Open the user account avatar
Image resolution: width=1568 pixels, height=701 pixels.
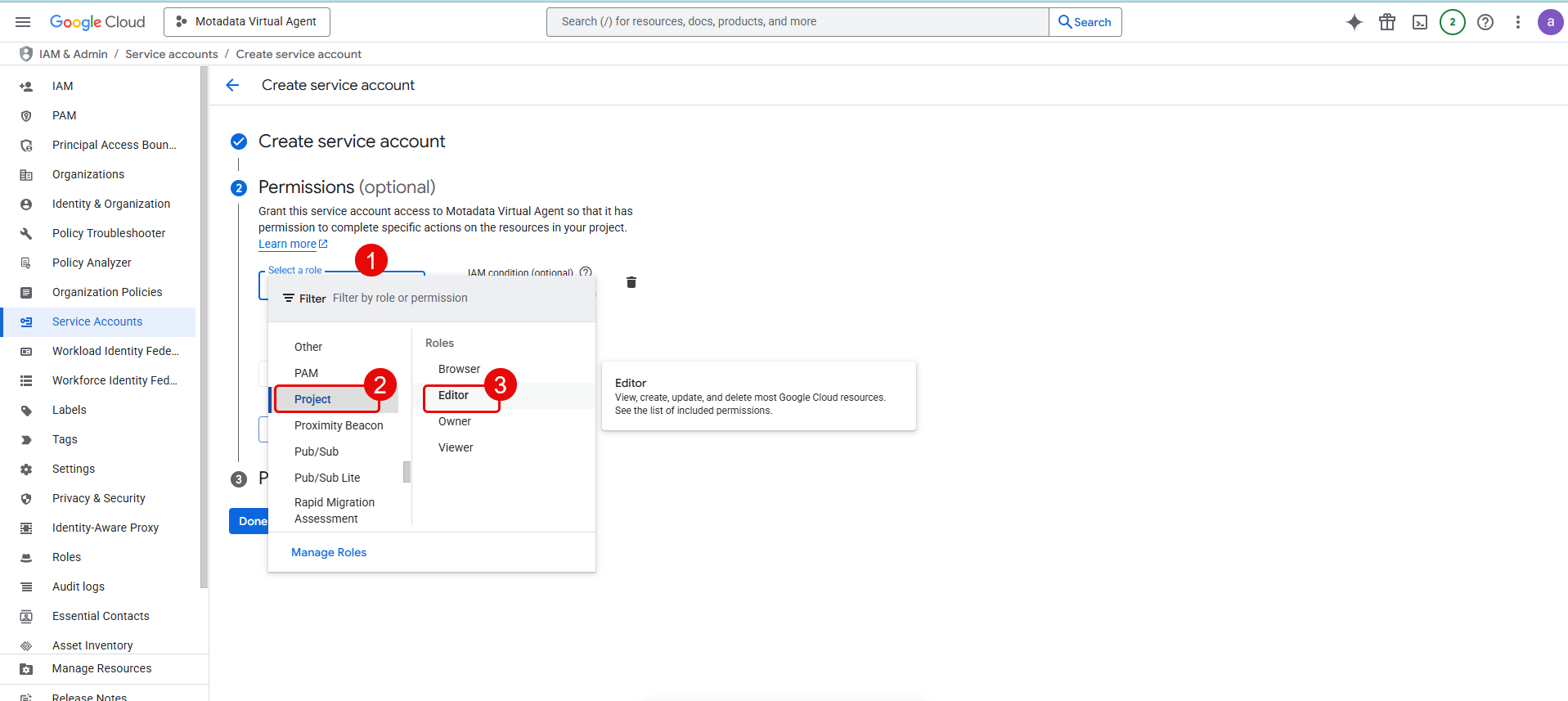point(1550,22)
